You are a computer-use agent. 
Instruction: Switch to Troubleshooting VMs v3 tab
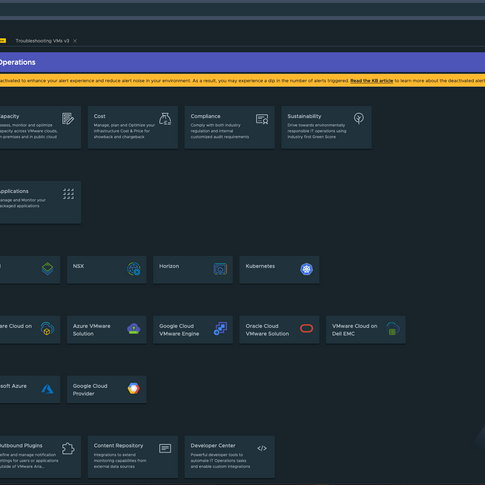pos(42,41)
